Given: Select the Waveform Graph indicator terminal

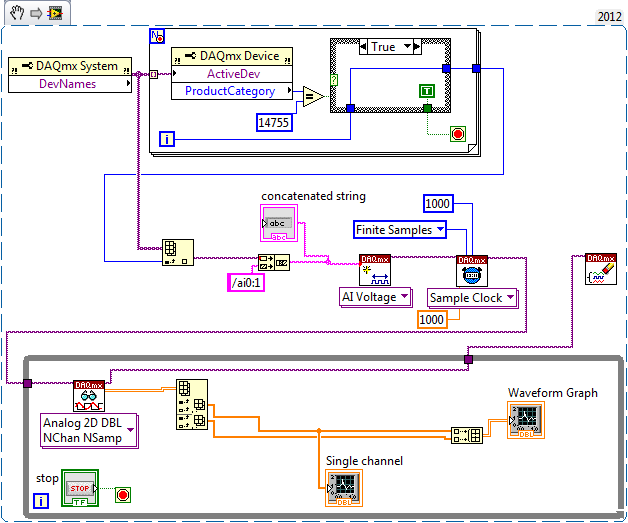Looking at the screenshot, I should point(525,420).
